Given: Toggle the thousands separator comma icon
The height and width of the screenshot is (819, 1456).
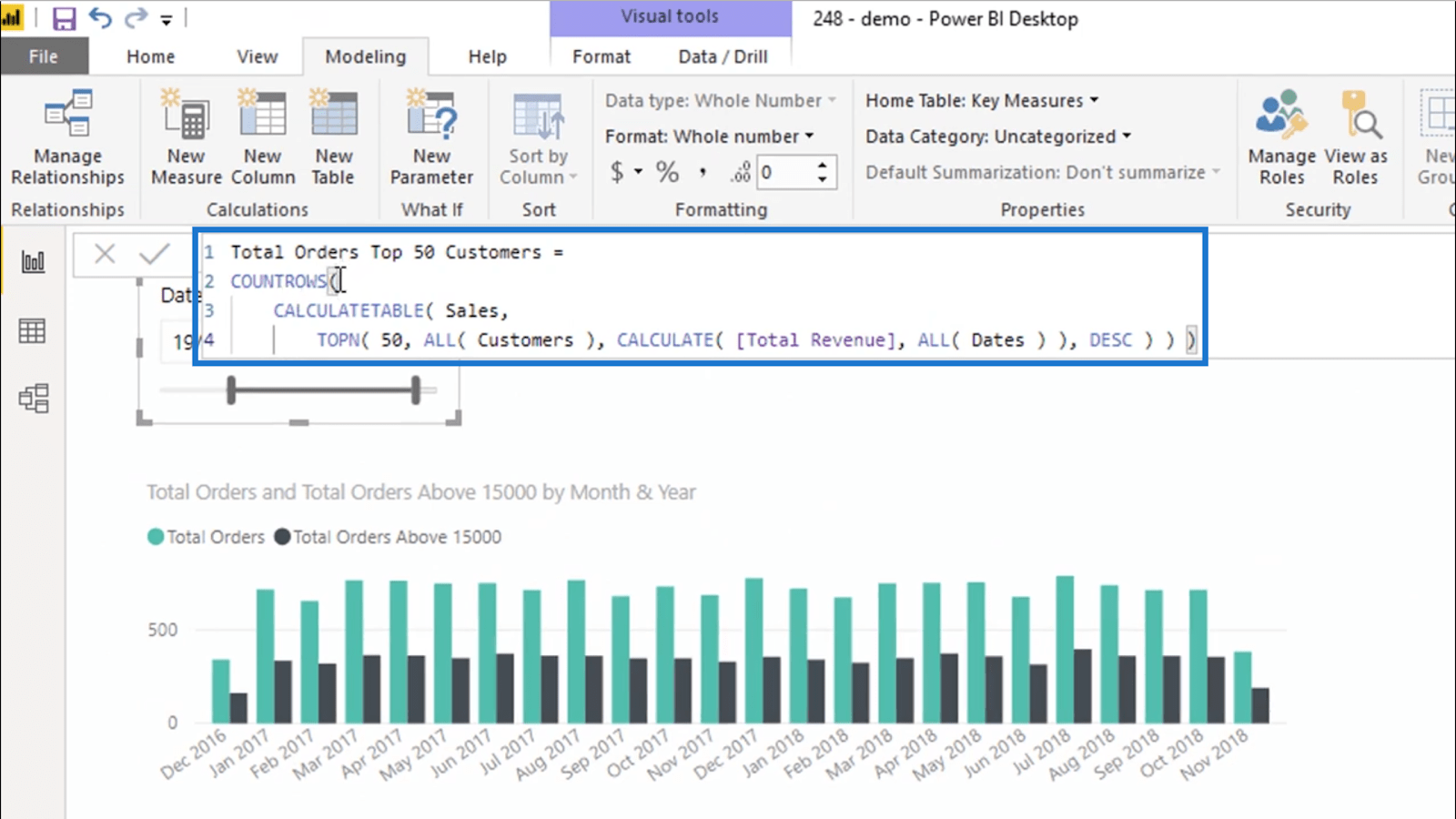Looking at the screenshot, I should click(x=703, y=172).
